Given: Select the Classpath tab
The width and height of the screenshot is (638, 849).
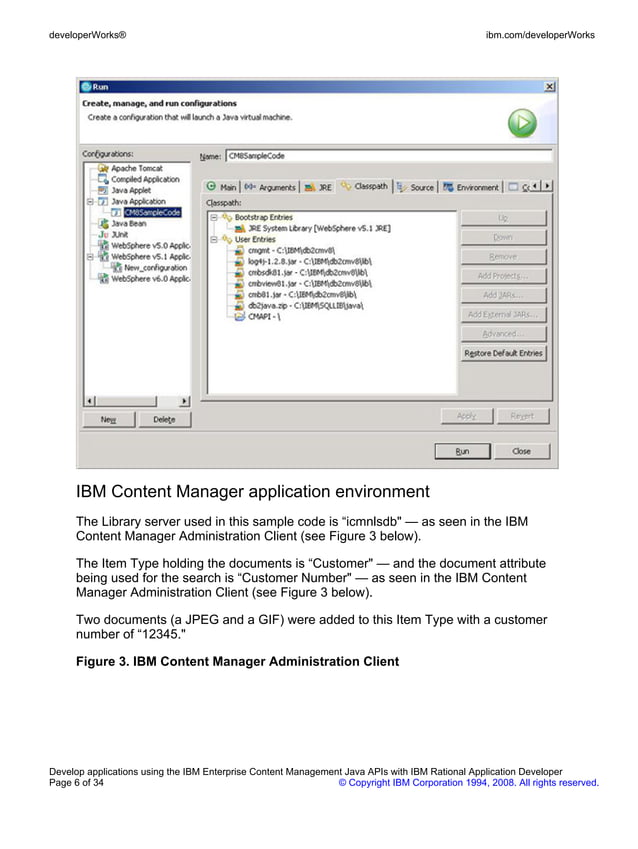Looking at the screenshot, I should [364, 186].
